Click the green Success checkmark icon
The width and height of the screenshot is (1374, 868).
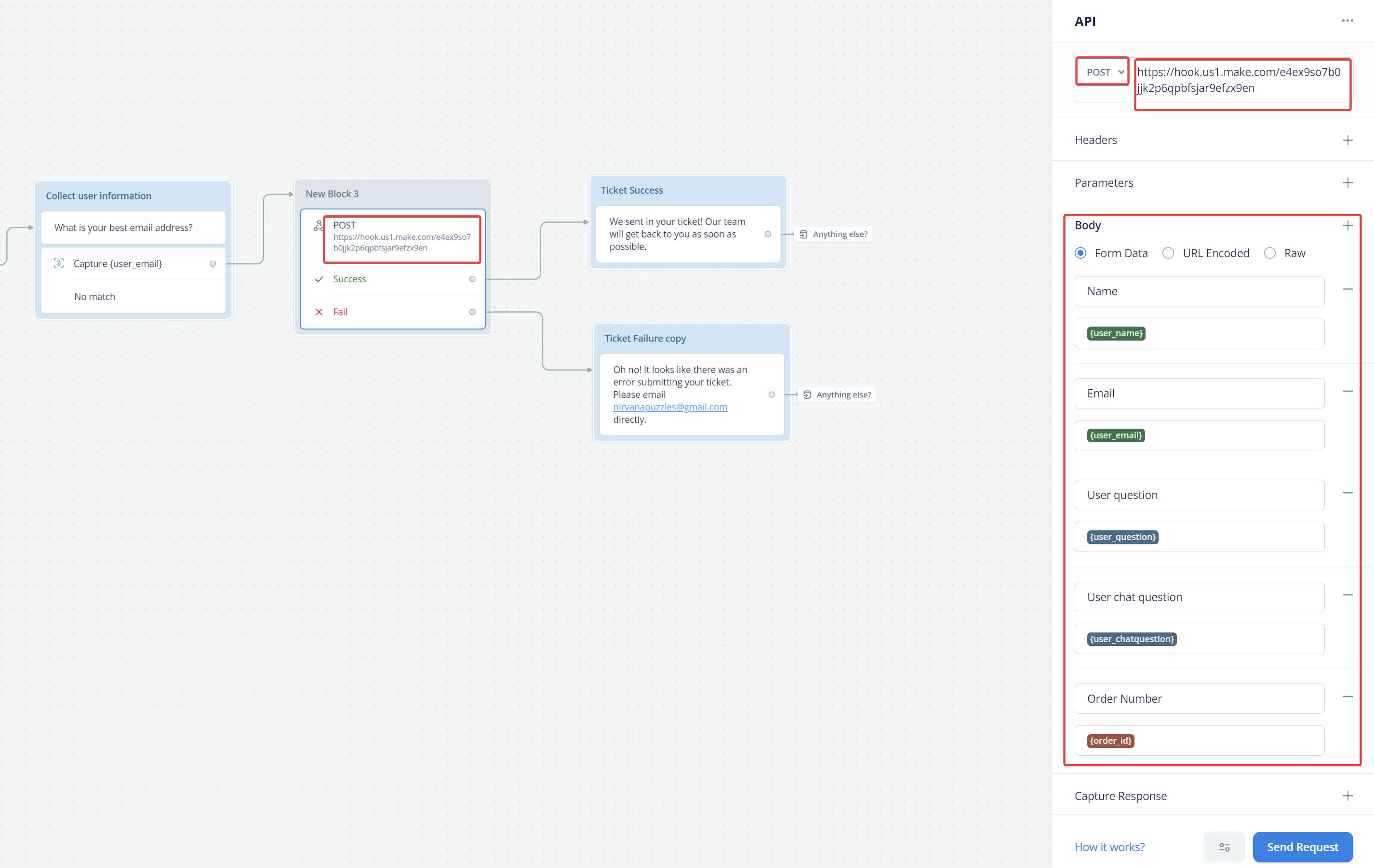pyautogui.click(x=319, y=279)
